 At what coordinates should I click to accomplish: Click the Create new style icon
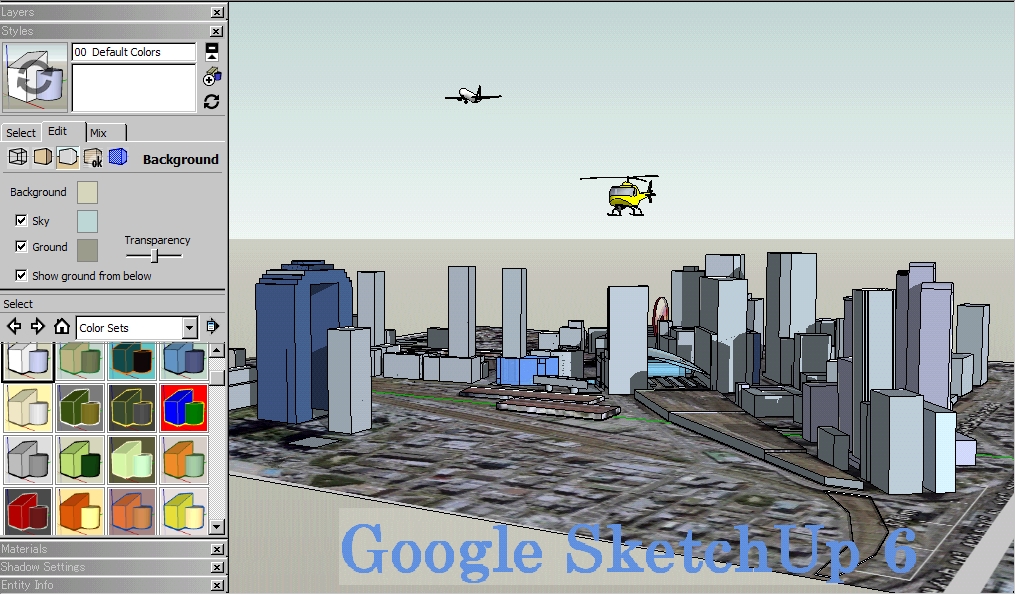pos(211,77)
